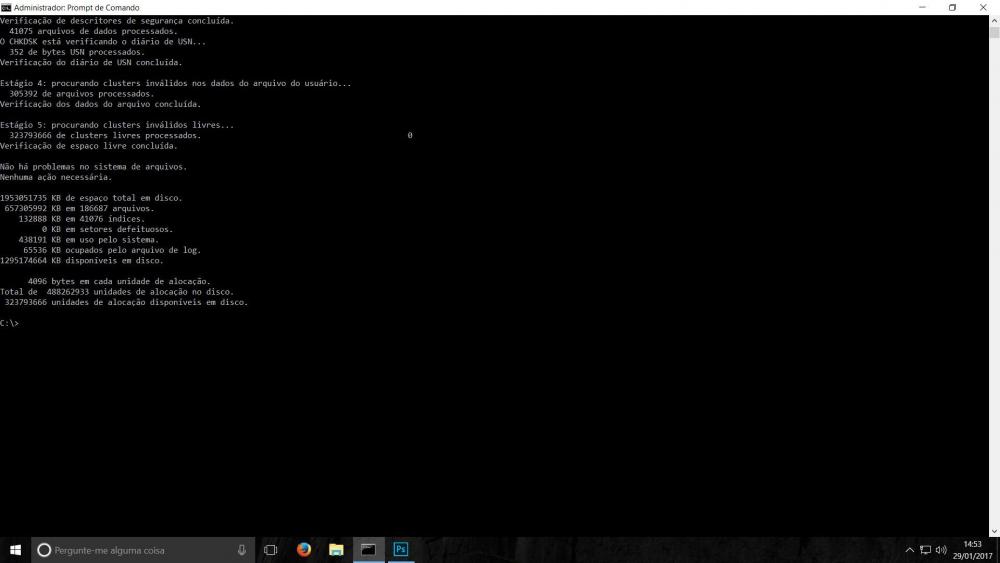Viewport: 1000px width, 563px height.
Task: Click '323793666 de clusters livres processados' line
Action: pos(105,135)
